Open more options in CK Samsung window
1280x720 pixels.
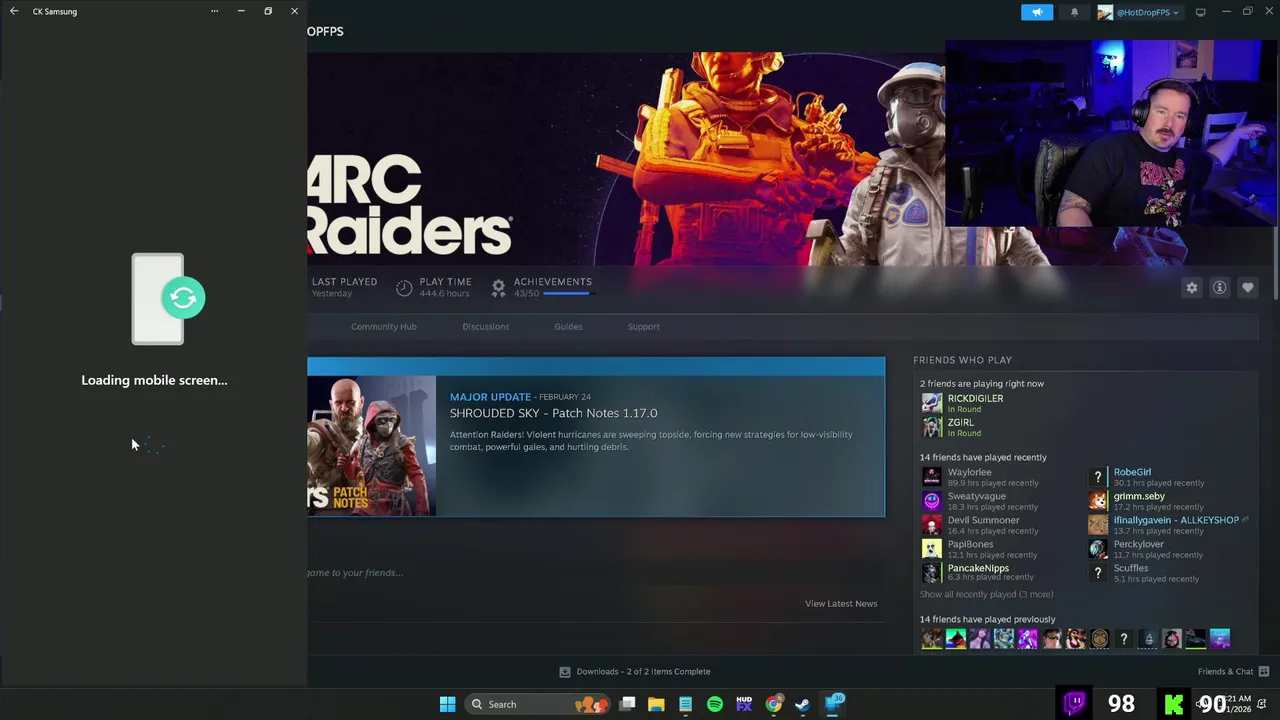click(214, 11)
